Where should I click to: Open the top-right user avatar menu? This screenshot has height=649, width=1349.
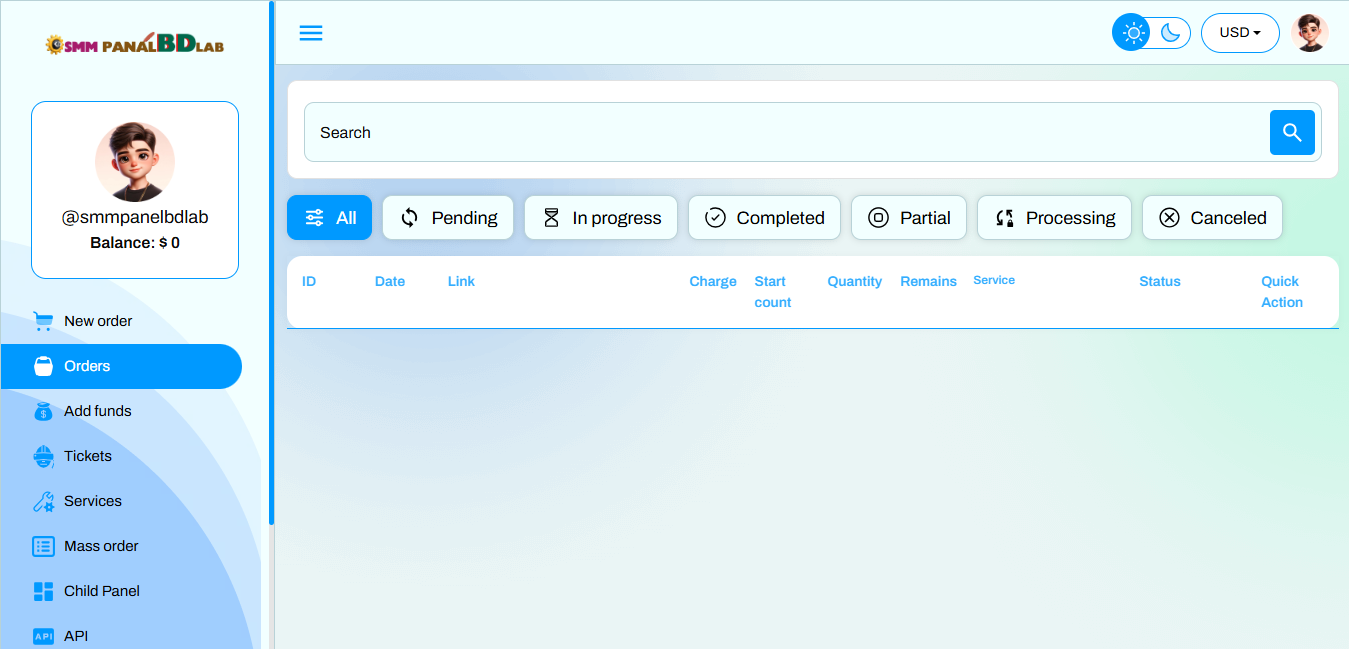pos(1309,33)
